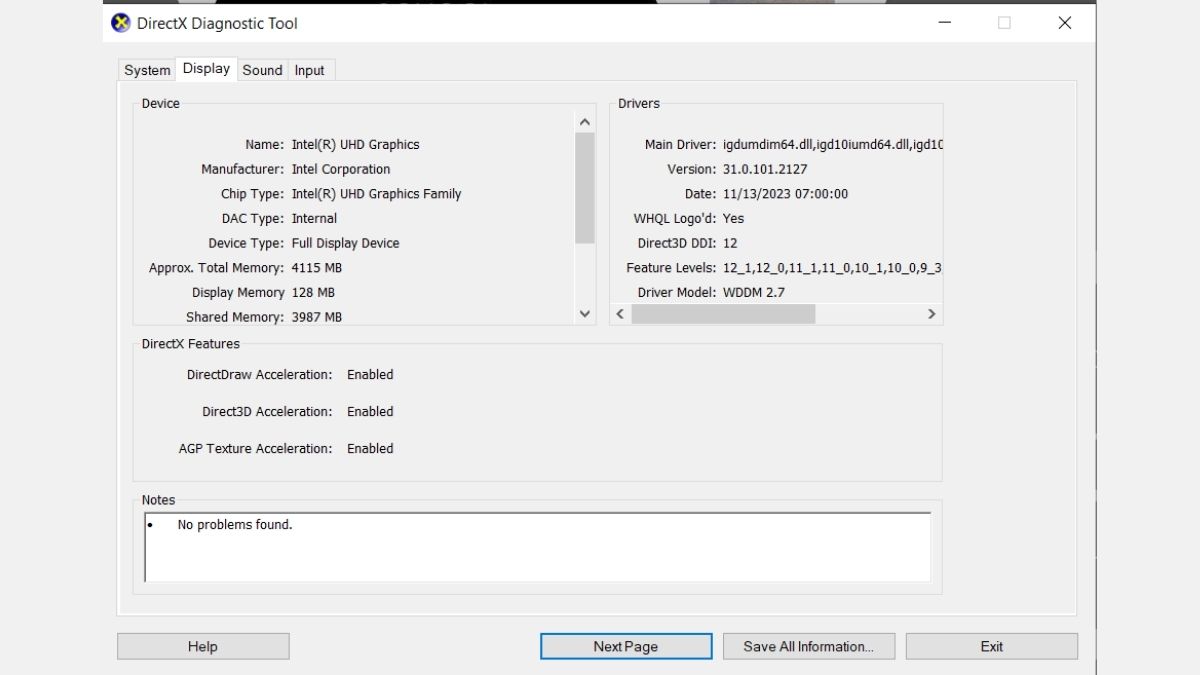Click the 'Approx. Total Memory:' label
Screen dimensions: 1200x675
pos(217,268)
